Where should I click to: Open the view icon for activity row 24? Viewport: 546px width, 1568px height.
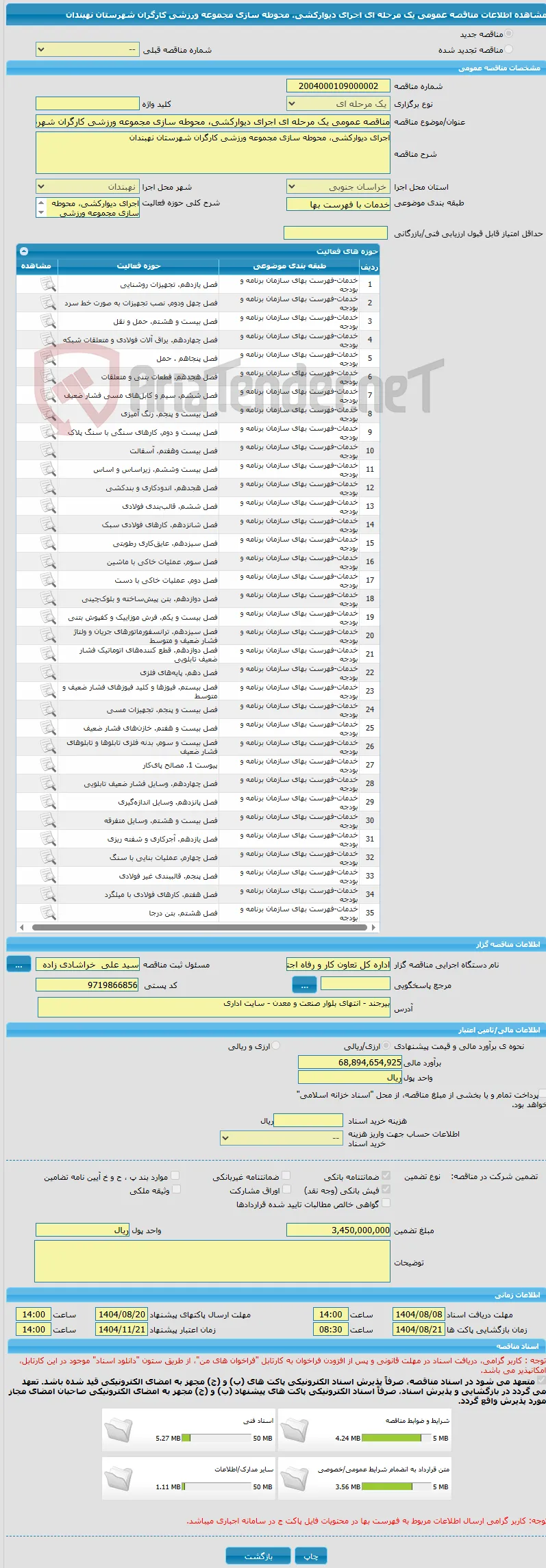[x=48, y=709]
